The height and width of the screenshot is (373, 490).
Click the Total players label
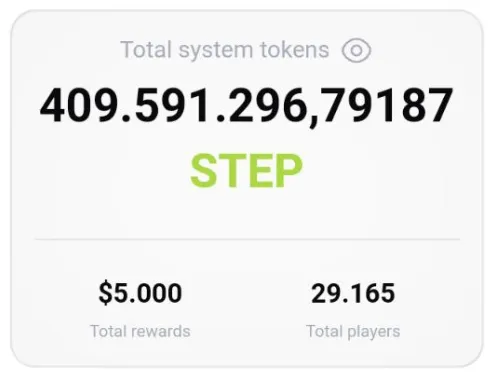coord(353,332)
